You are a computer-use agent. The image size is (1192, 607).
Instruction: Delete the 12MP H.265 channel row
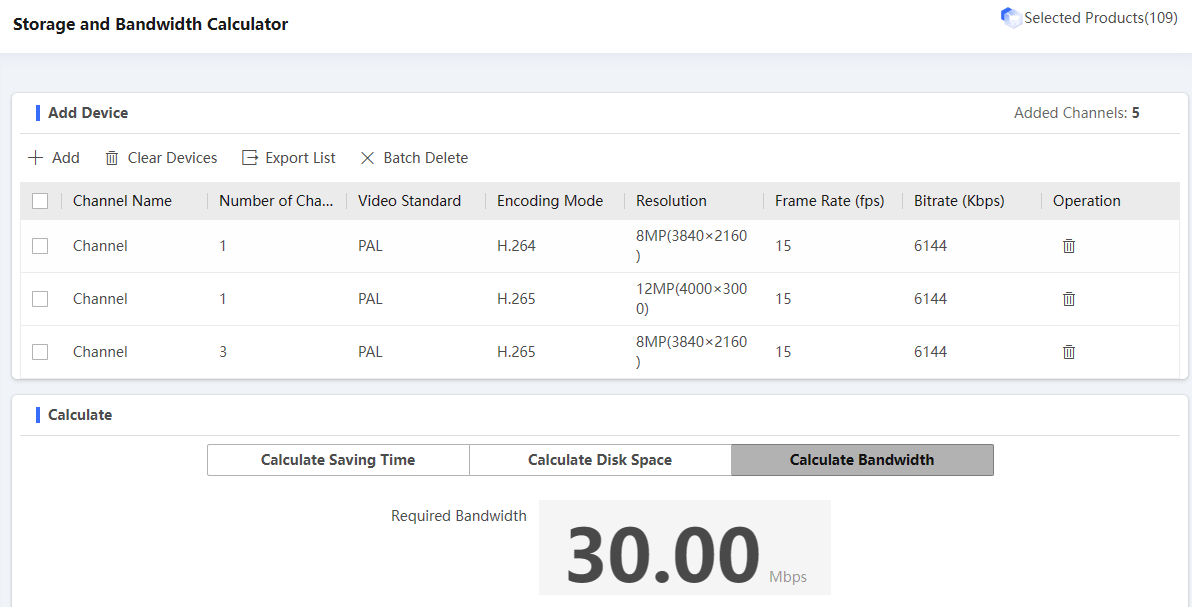click(x=1068, y=298)
